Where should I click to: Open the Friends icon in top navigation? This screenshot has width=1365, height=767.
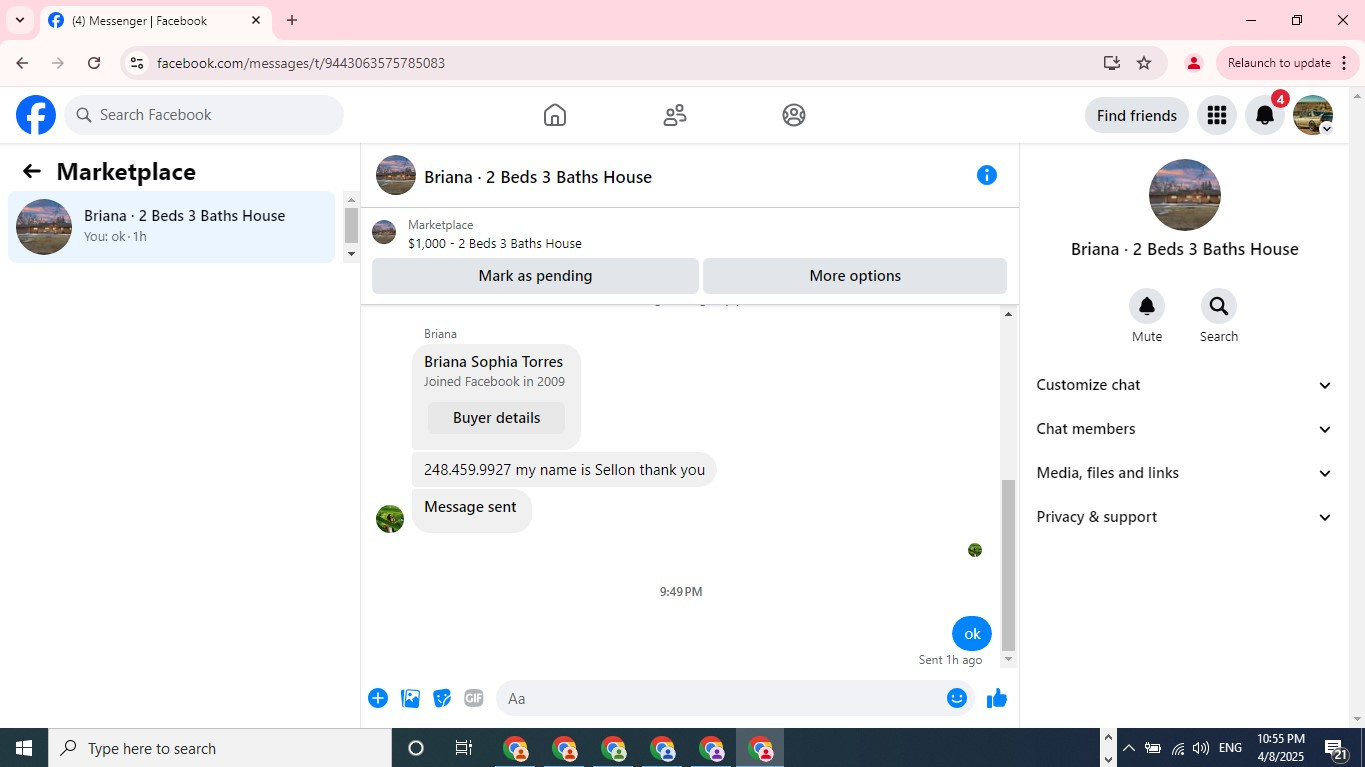(675, 115)
